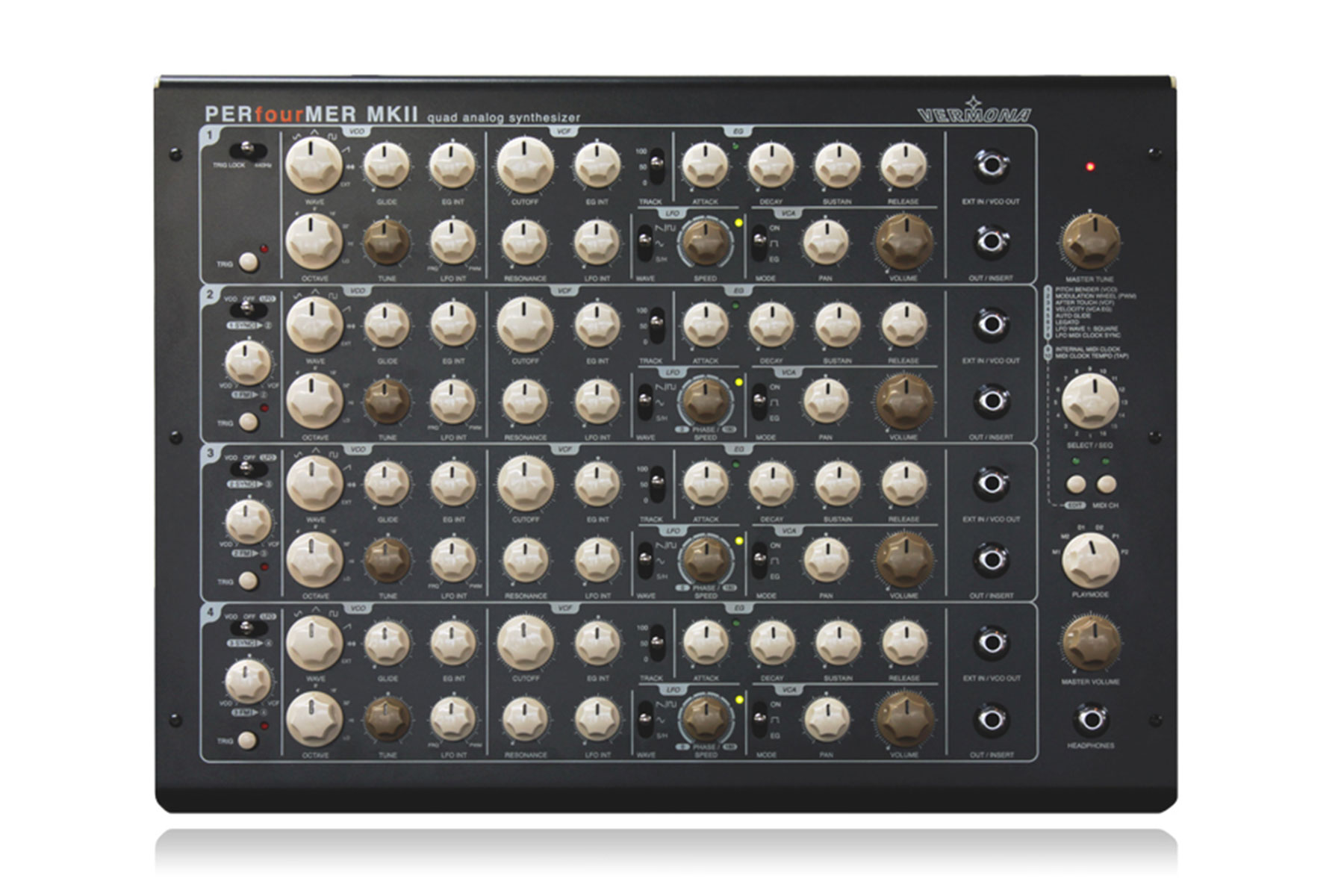The width and height of the screenshot is (1344, 896).
Task: Click channel 1 ATTACK knob
Action: 705,165
